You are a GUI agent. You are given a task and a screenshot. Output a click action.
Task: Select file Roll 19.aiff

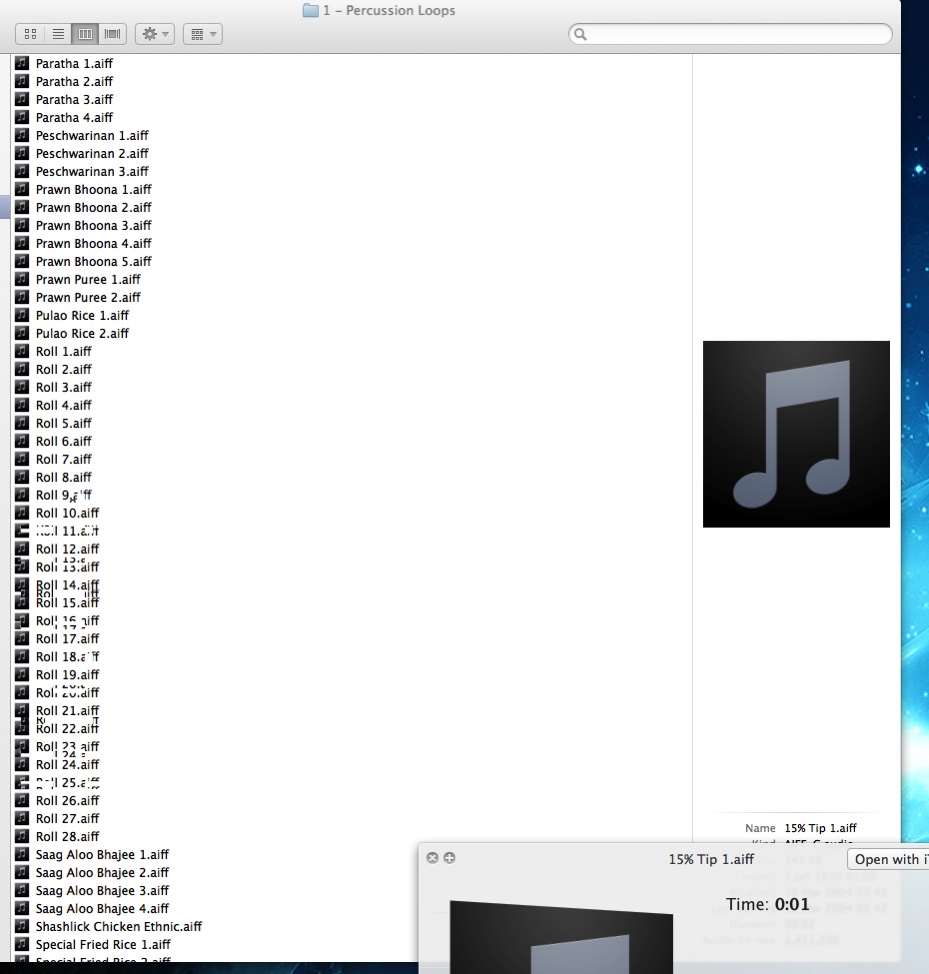pos(67,675)
